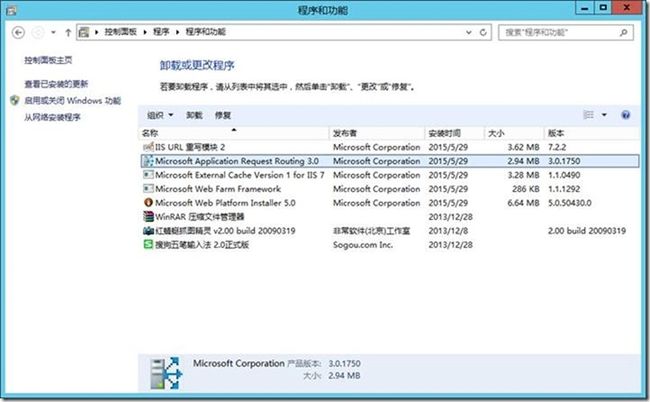Click the 卸载 toolbar button
The image size is (650, 402).
(194, 115)
